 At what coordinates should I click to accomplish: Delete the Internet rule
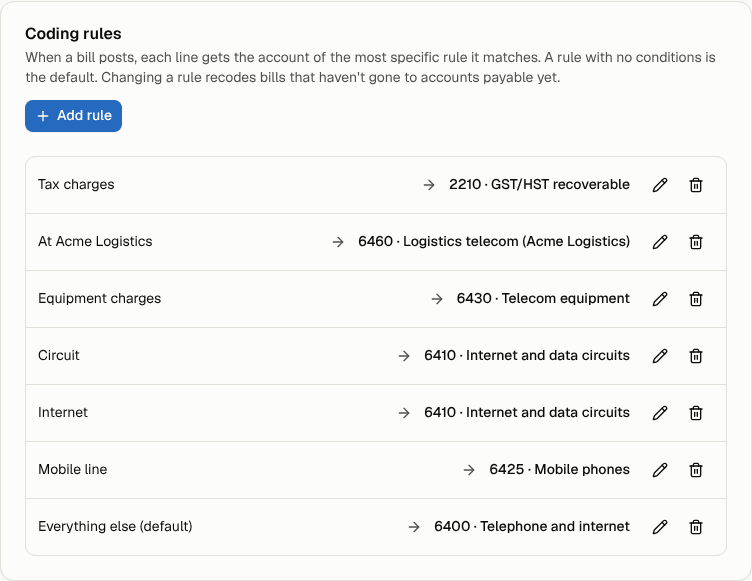(696, 413)
